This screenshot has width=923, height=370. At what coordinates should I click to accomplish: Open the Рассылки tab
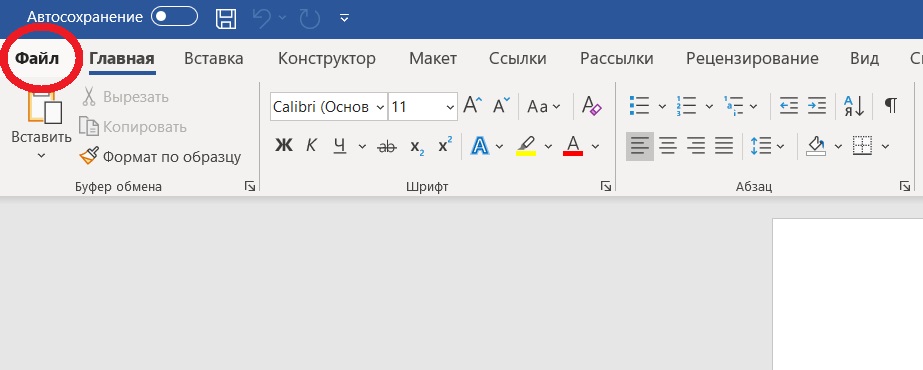click(x=616, y=59)
